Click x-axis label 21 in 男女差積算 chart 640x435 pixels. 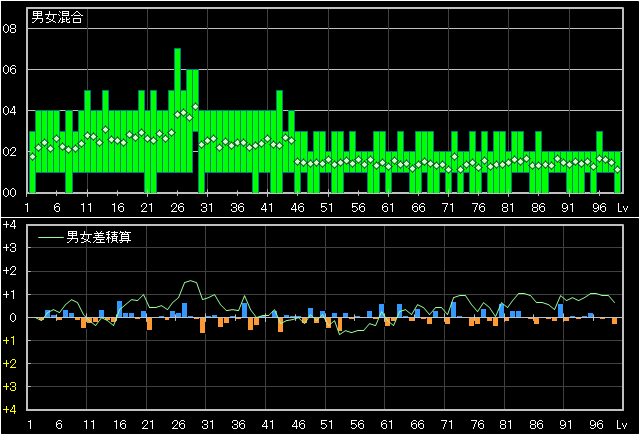149,425
